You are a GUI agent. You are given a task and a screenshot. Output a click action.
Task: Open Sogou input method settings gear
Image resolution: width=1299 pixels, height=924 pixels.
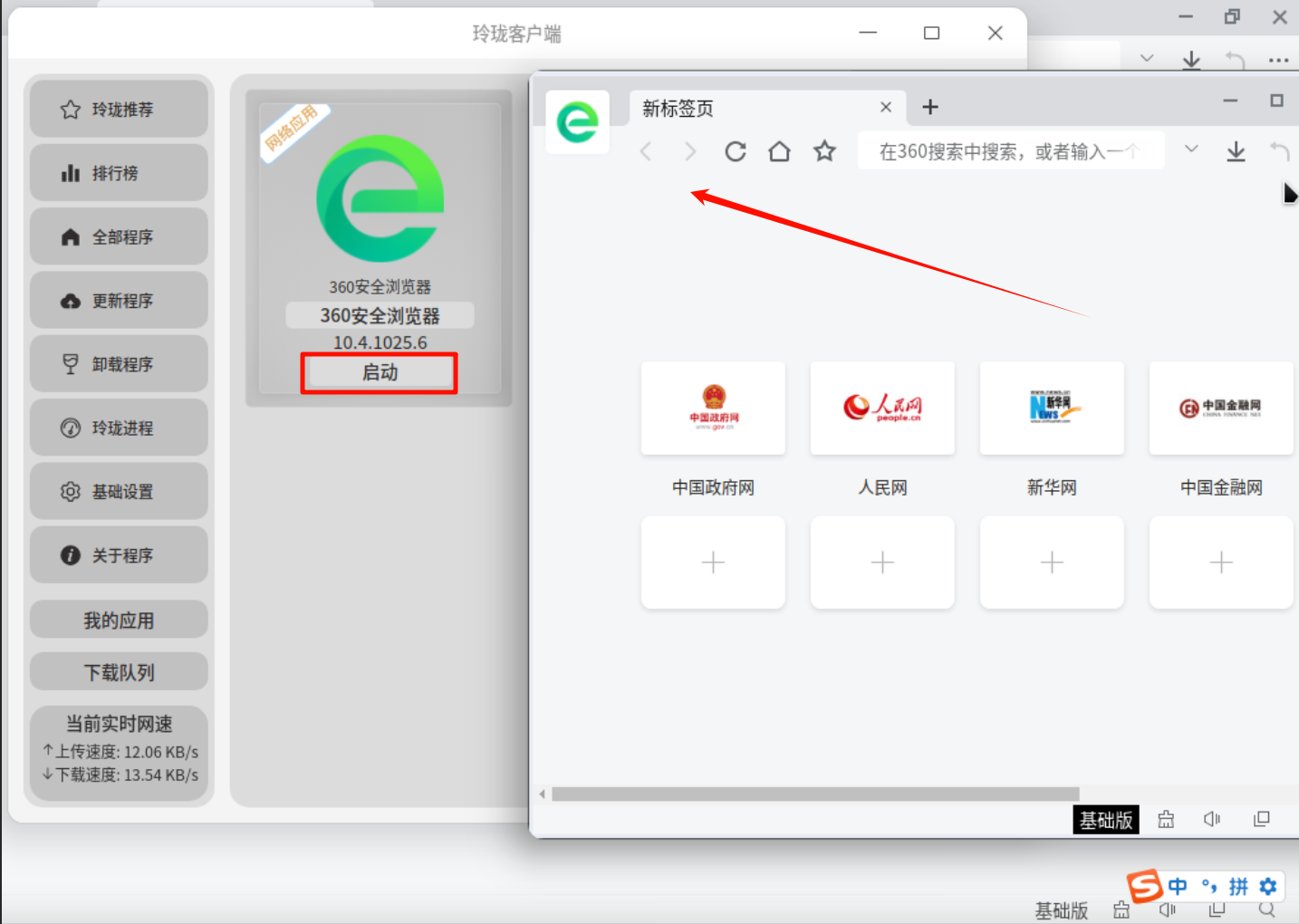click(1268, 887)
